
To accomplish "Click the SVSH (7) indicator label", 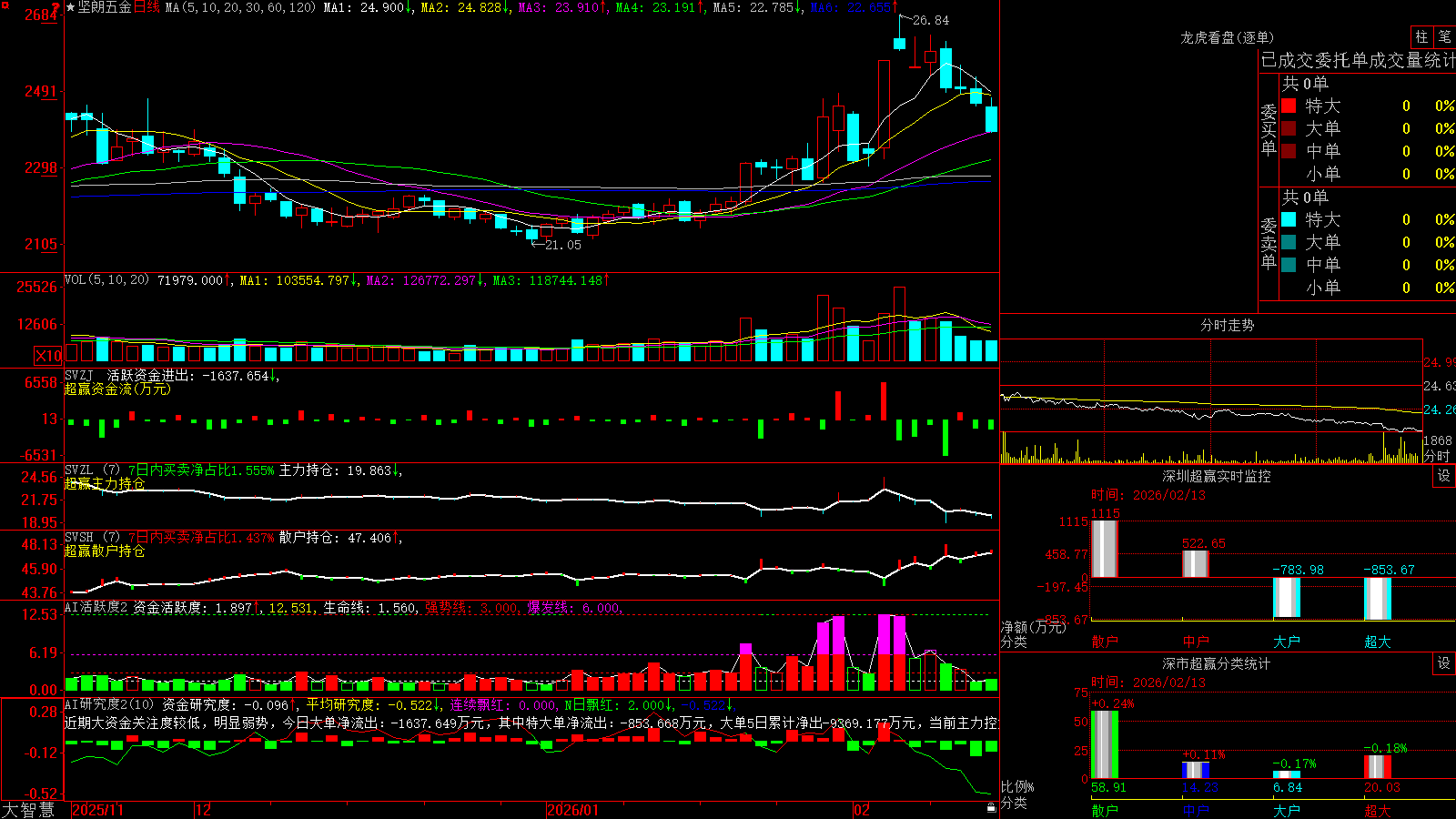I will click(92, 538).
